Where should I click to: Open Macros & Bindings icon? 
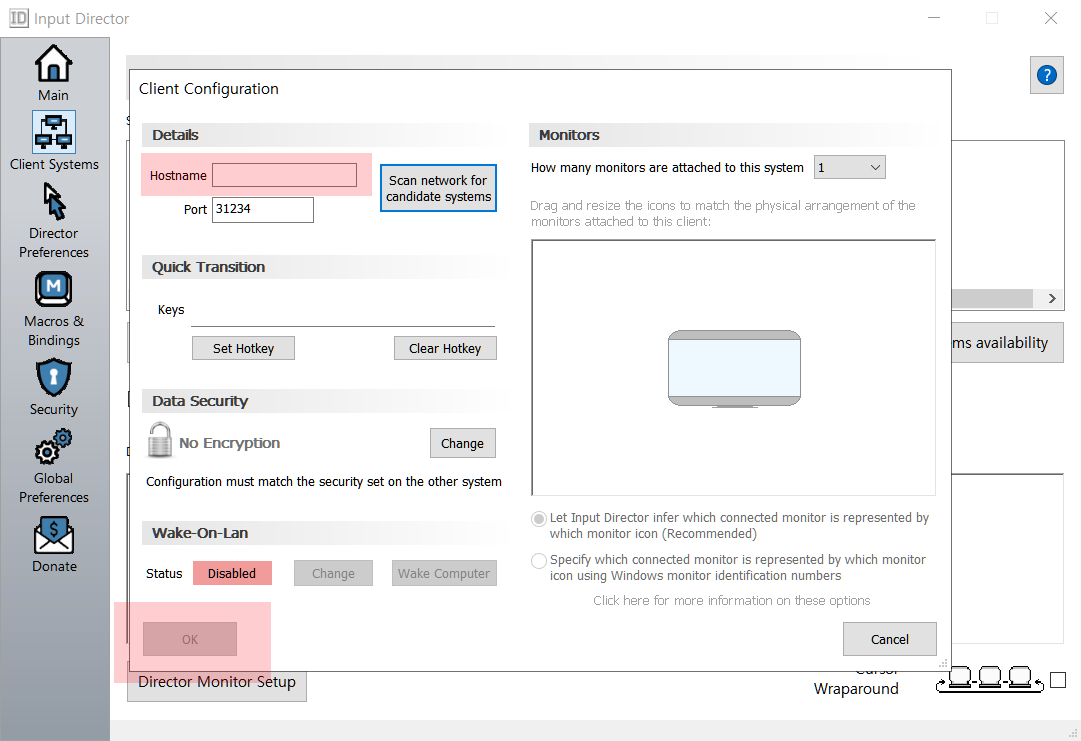point(54,289)
